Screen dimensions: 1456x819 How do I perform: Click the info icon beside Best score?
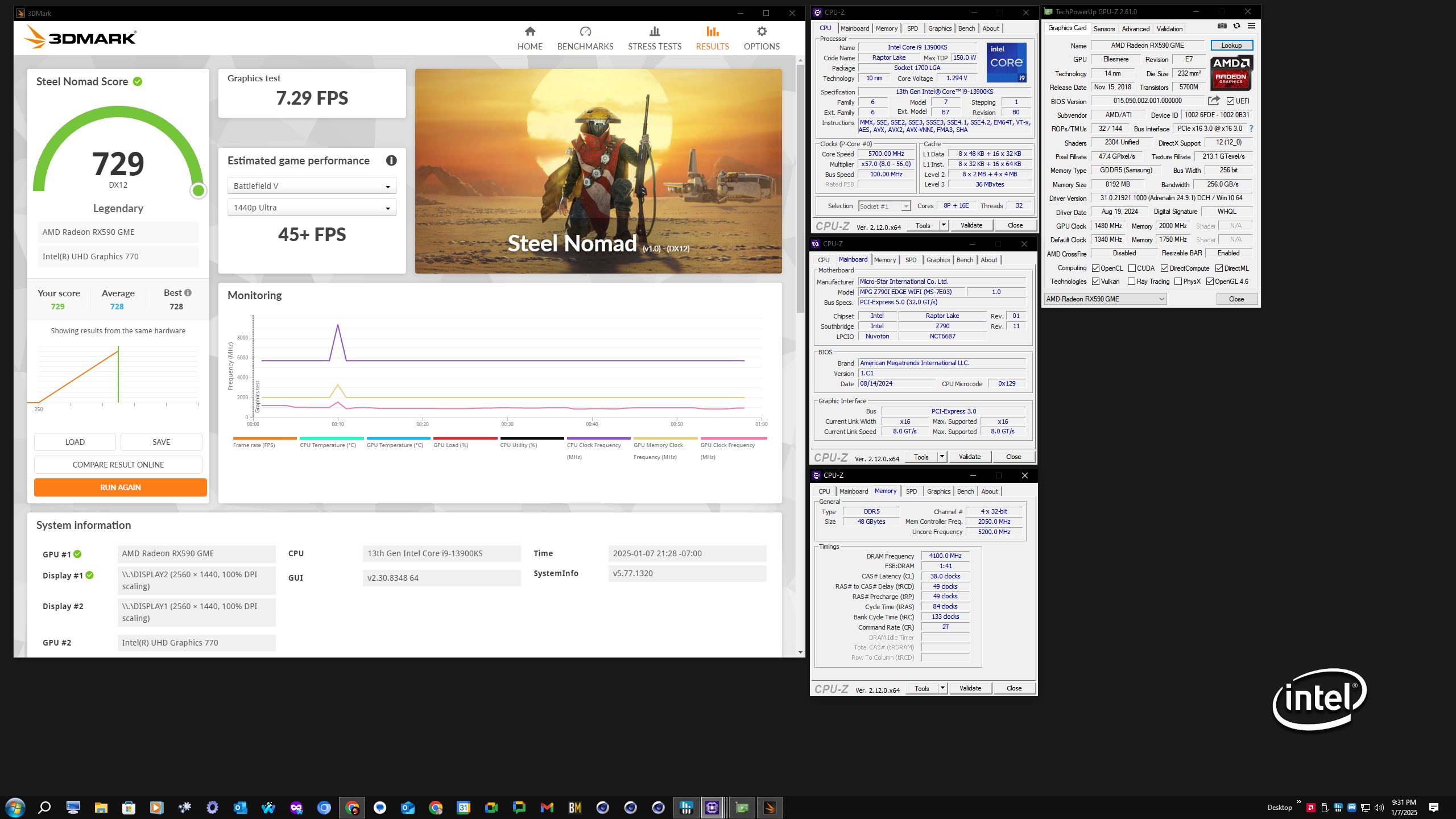pos(188,293)
